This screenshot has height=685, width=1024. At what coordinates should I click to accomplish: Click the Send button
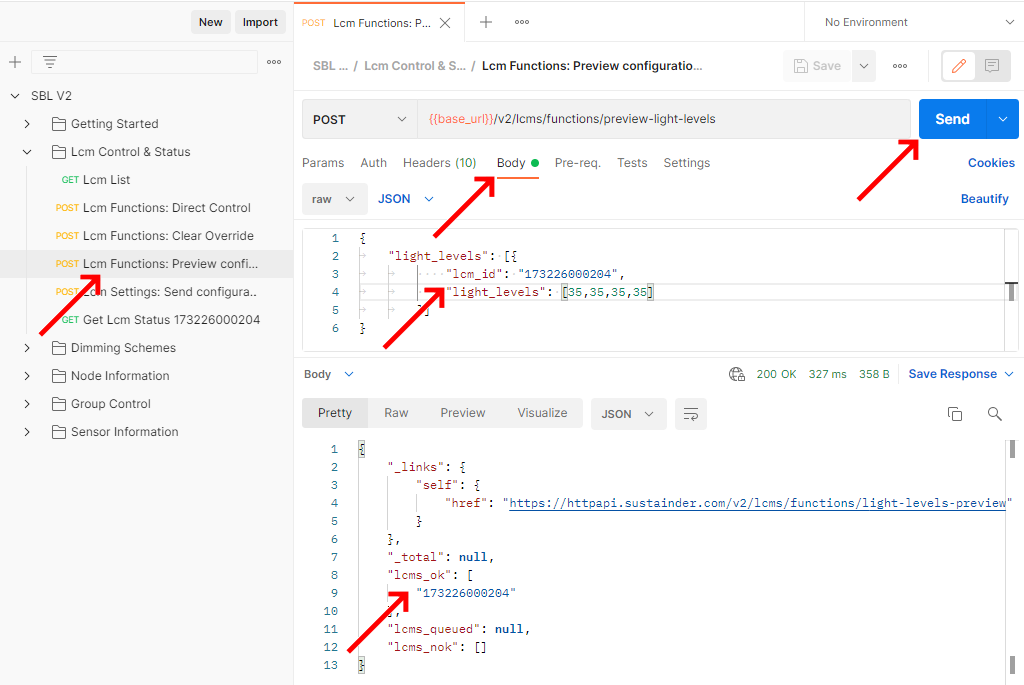[x=951, y=118]
